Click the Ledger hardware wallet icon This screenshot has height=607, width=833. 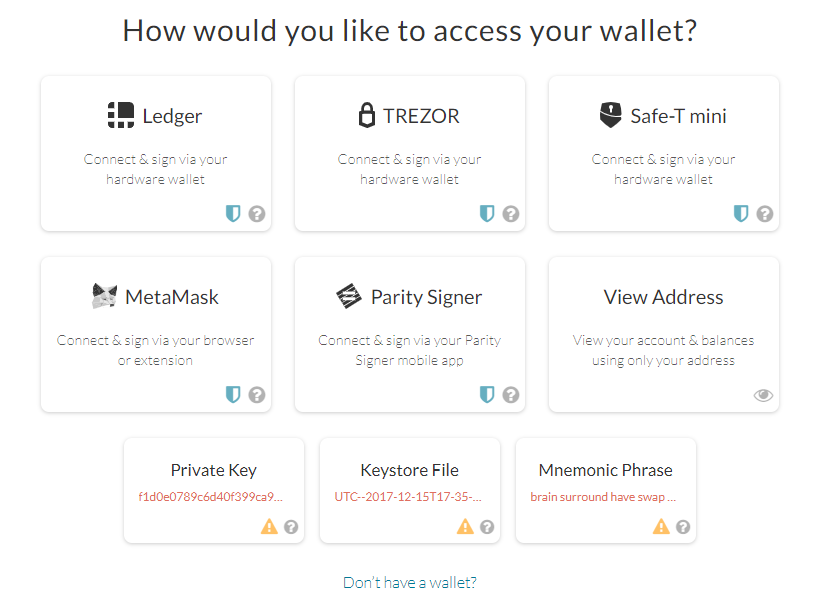[x=120, y=114]
